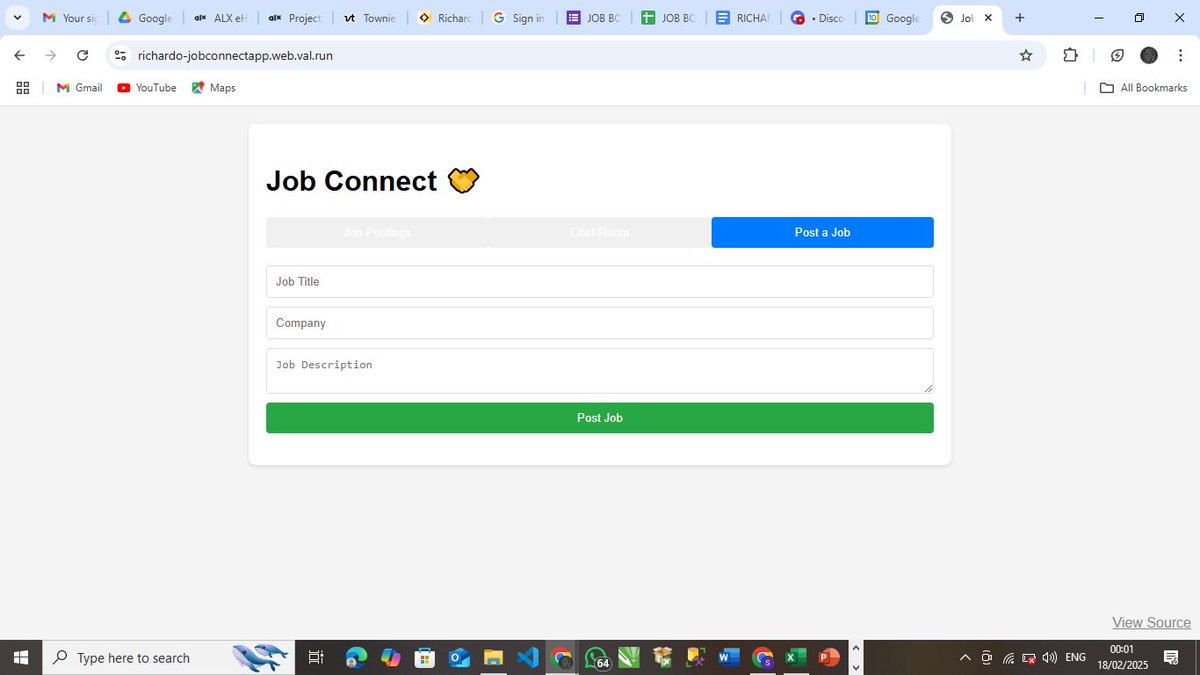Open the Google Calendar tab
The width and height of the screenshot is (1200, 675).
[x=893, y=18]
